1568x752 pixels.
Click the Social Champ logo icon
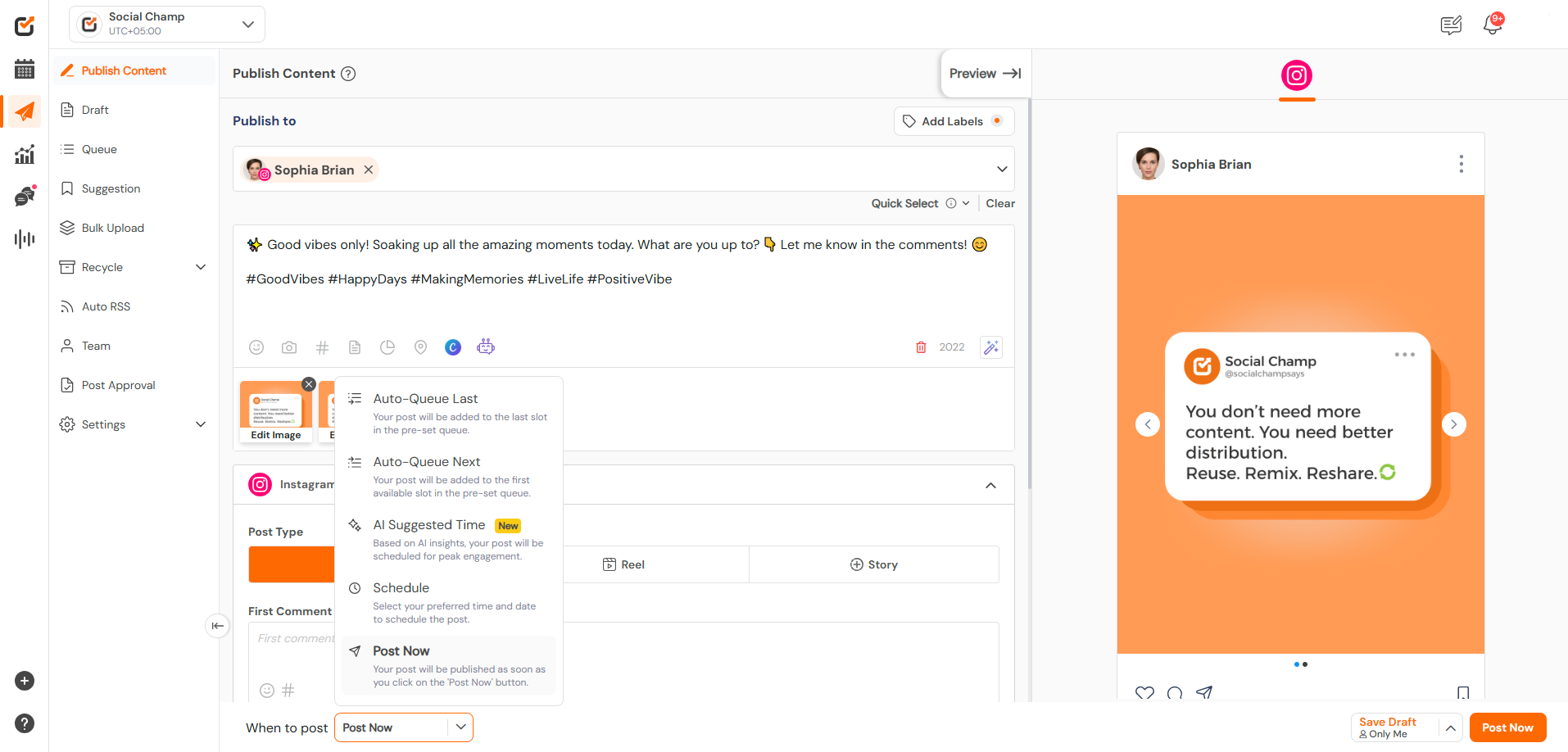click(25, 26)
